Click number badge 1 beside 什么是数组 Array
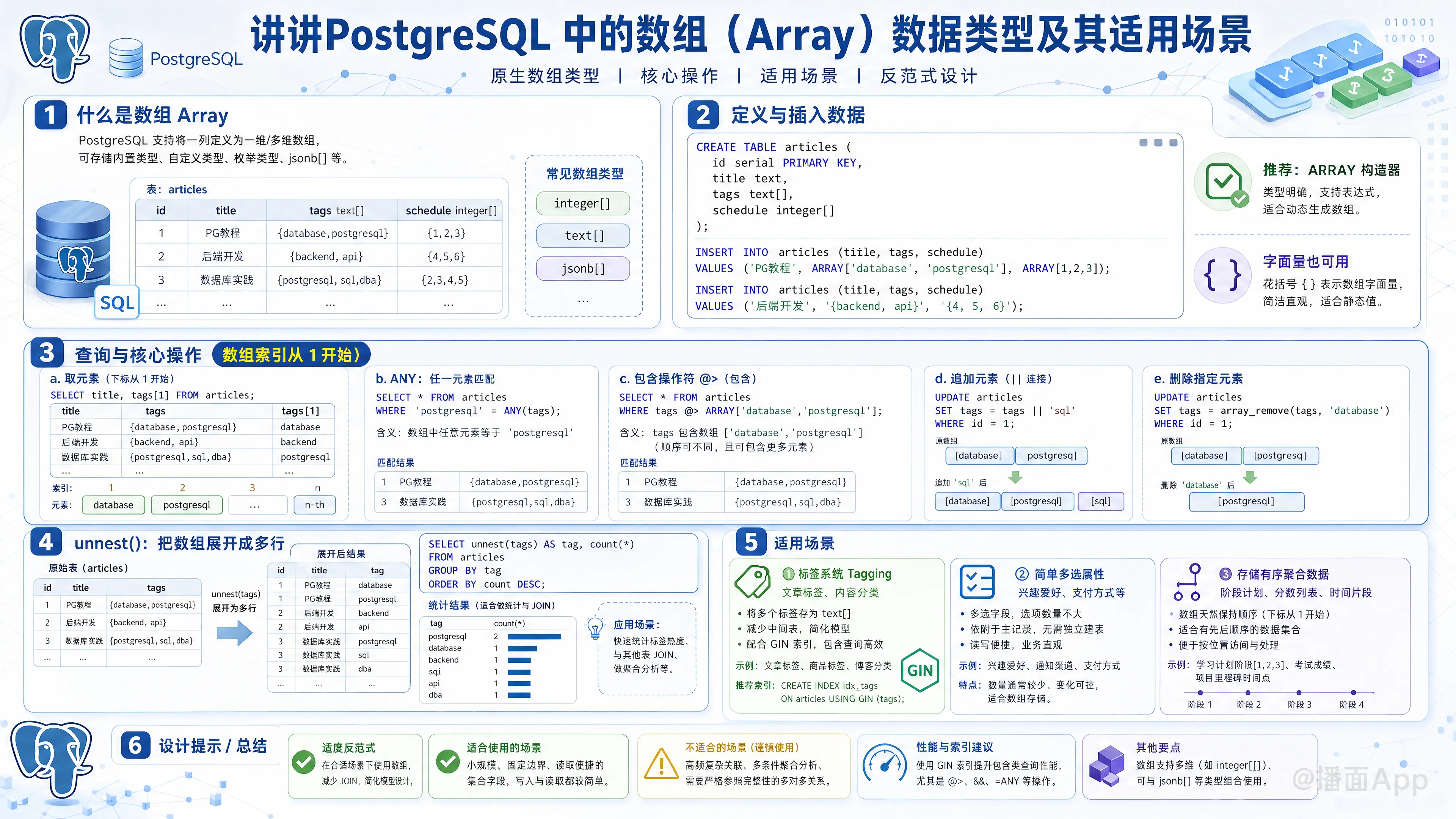 coord(50,115)
